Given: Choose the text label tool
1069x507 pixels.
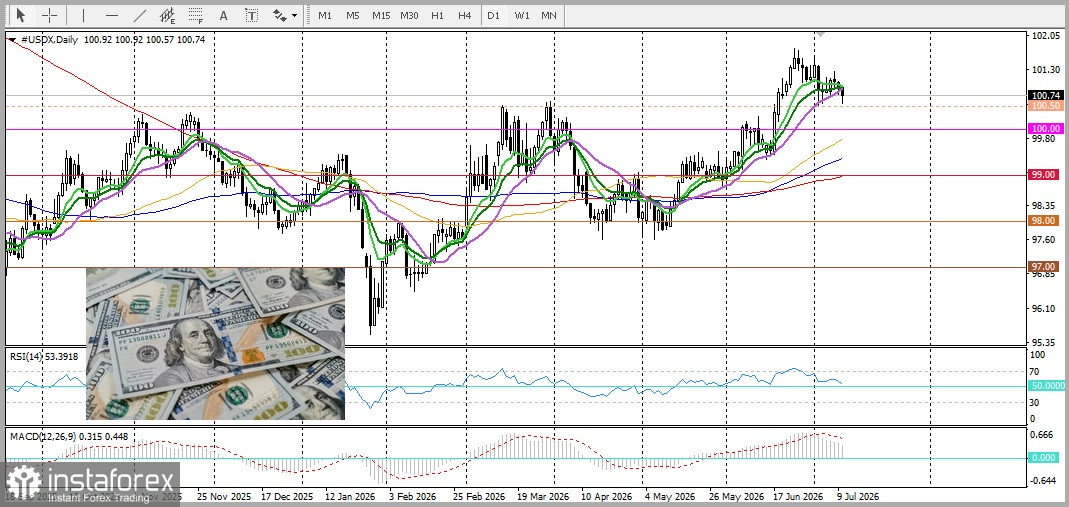Looking at the screenshot, I should 252,15.
